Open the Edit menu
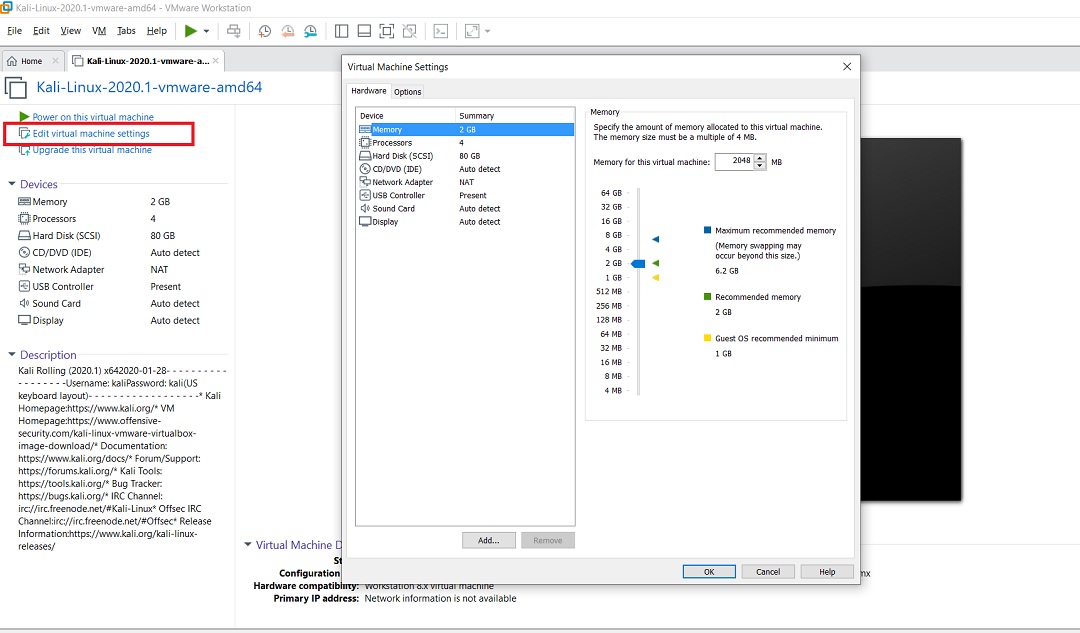Screen dimensions: 1080x633 41,31
